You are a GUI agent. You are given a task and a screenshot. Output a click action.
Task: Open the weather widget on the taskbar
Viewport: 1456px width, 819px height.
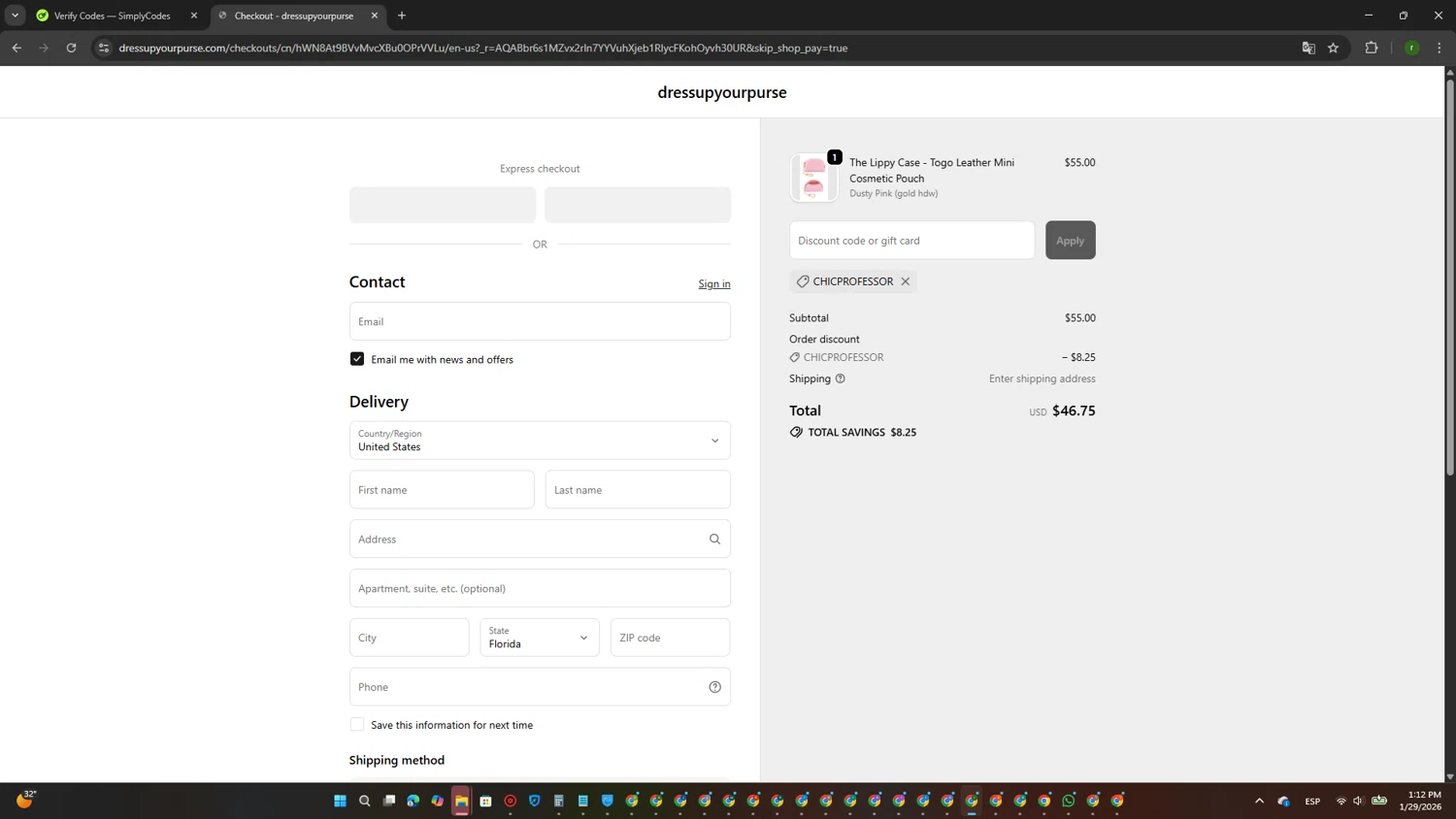pos(24,800)
